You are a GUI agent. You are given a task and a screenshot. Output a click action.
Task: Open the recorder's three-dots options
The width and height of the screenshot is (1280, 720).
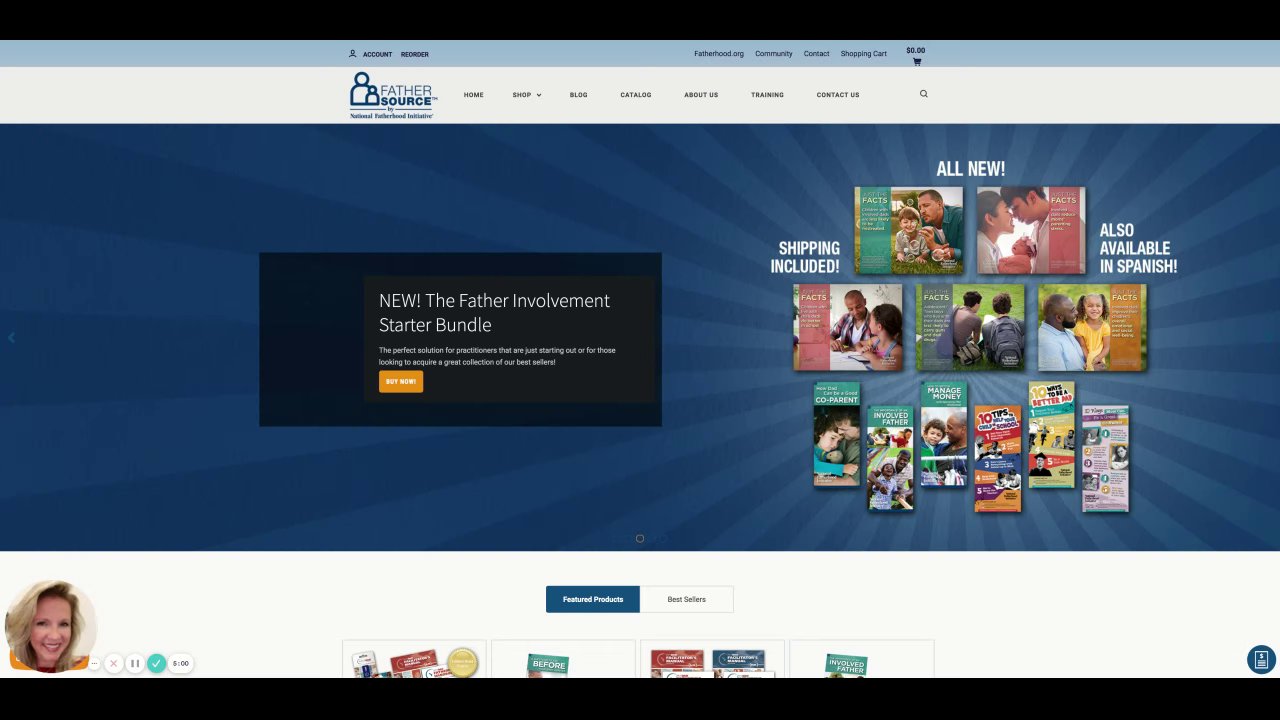(x=95, y=663)
